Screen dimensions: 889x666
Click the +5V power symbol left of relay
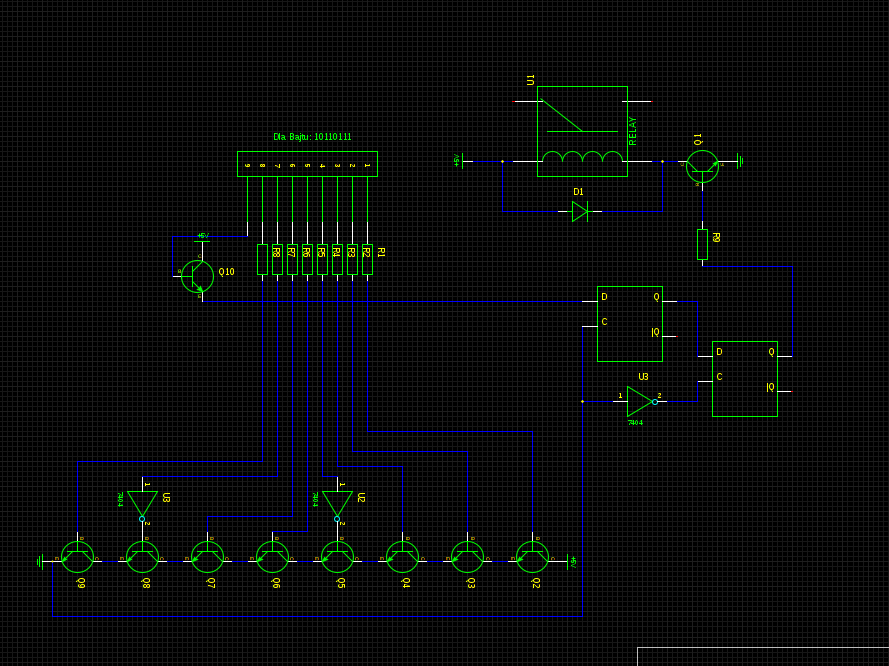tap(461, 160)
